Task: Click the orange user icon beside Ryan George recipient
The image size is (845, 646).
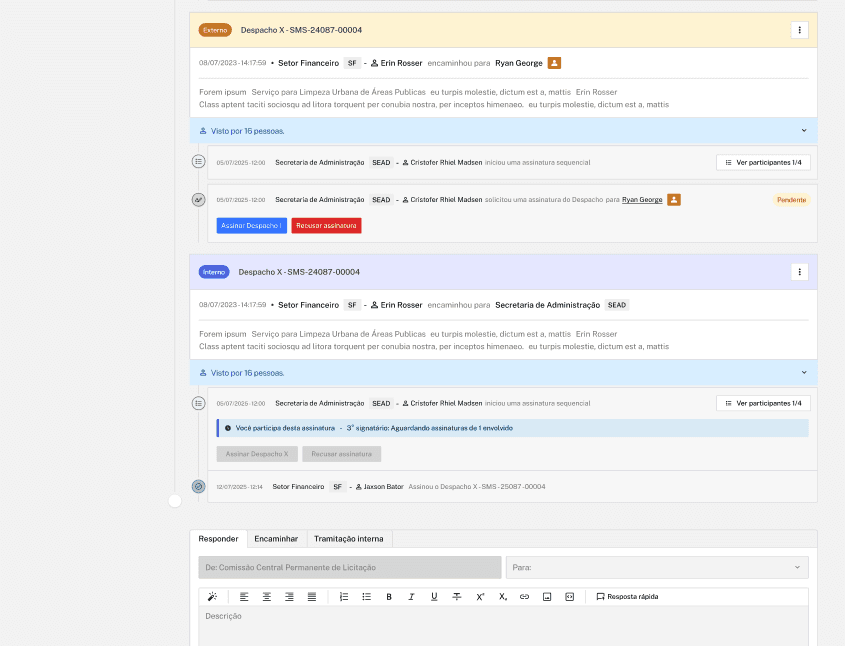Action: (x=554, y=63)
